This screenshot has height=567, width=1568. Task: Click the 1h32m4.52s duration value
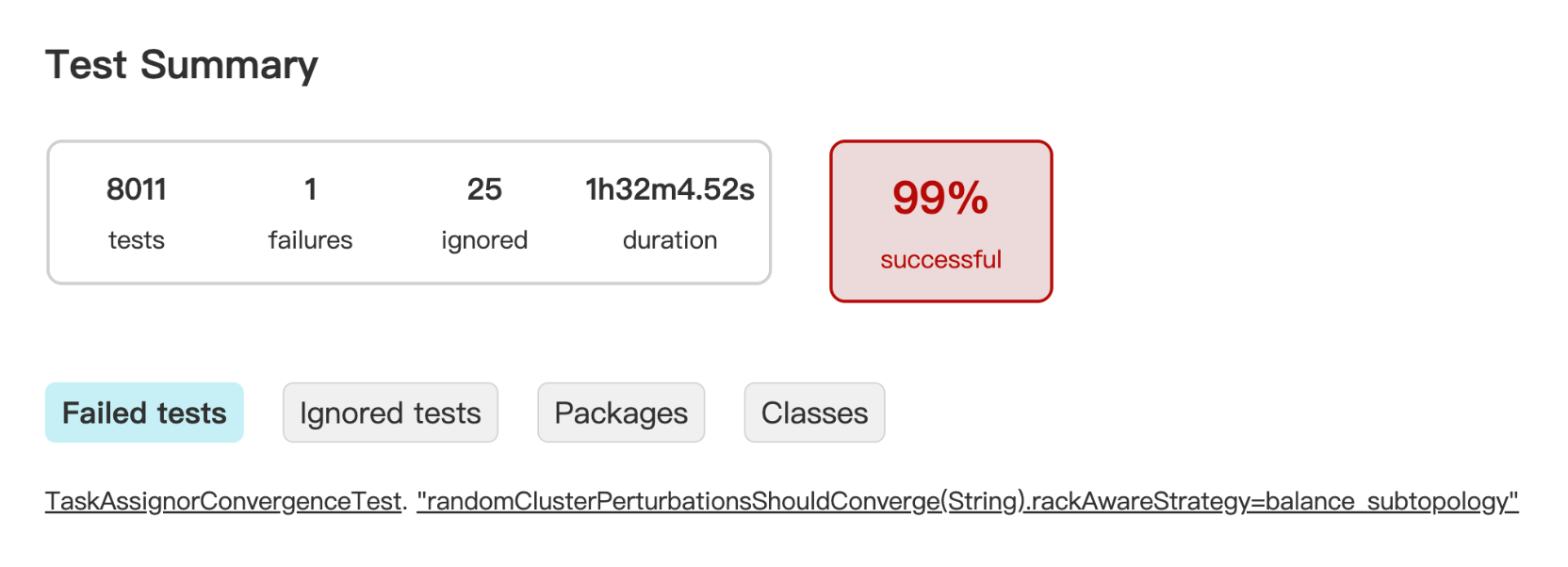pos(670,189)
